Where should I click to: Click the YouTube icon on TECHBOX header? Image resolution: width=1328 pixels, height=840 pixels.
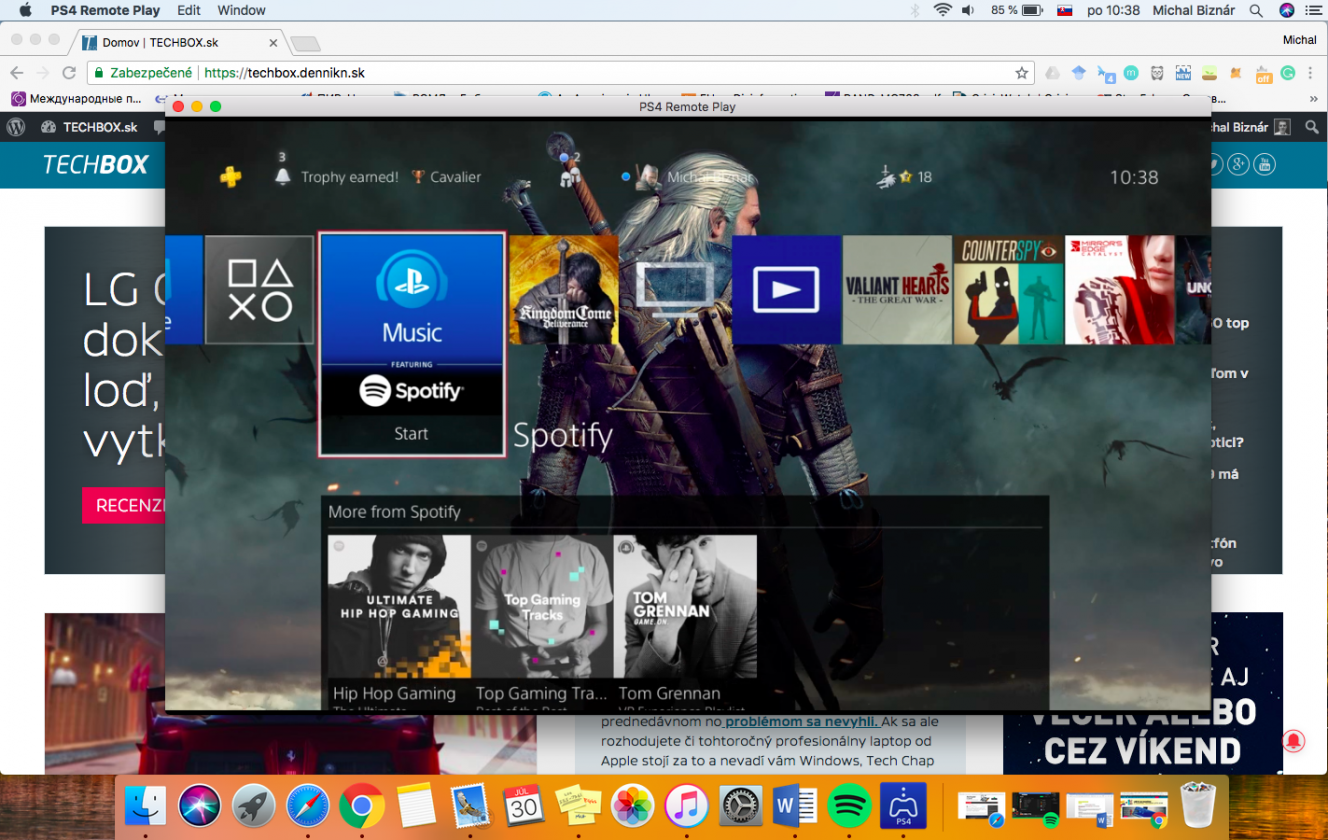[x=1265, y=164]
